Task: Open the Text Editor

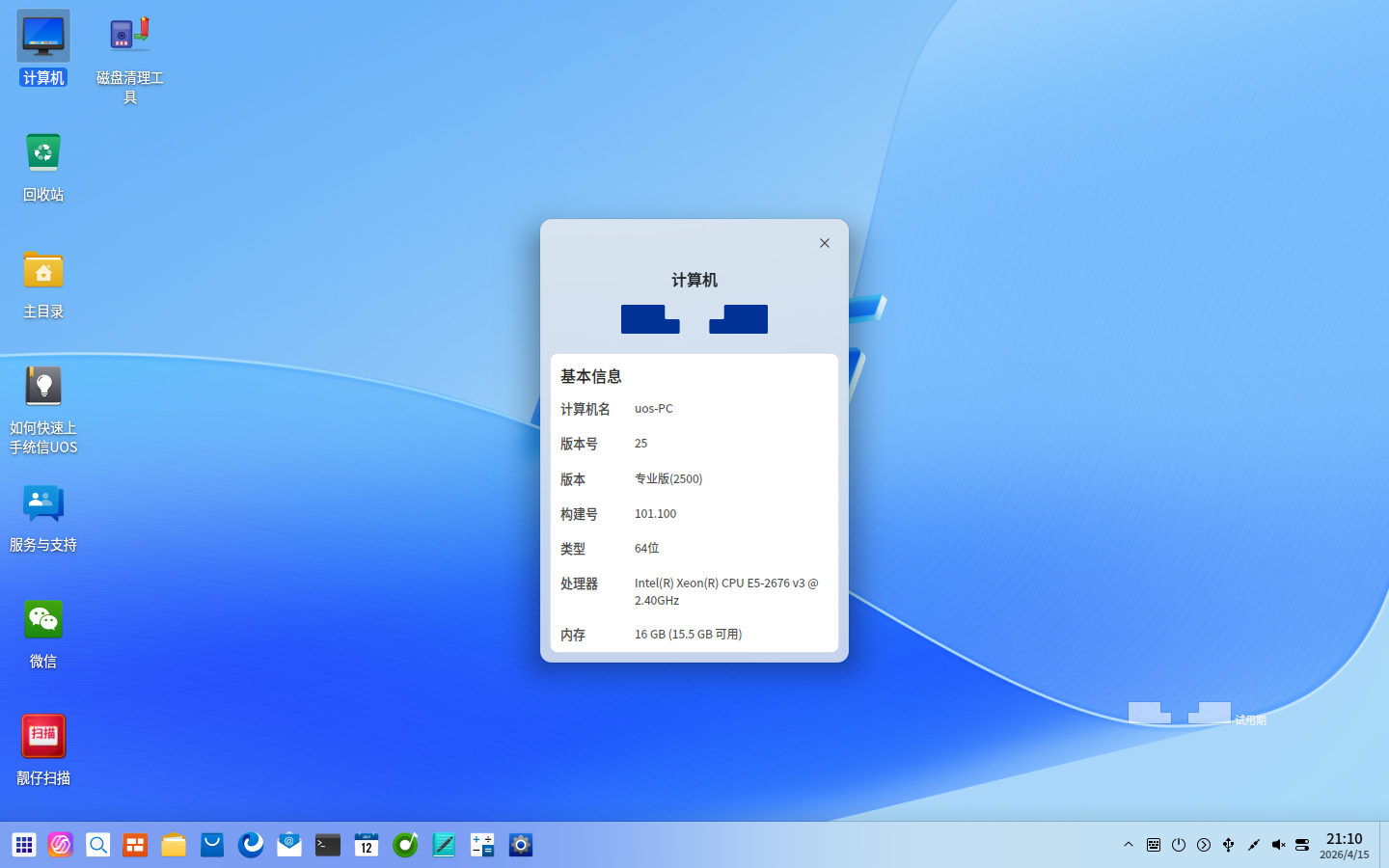Action: (444, 845)
